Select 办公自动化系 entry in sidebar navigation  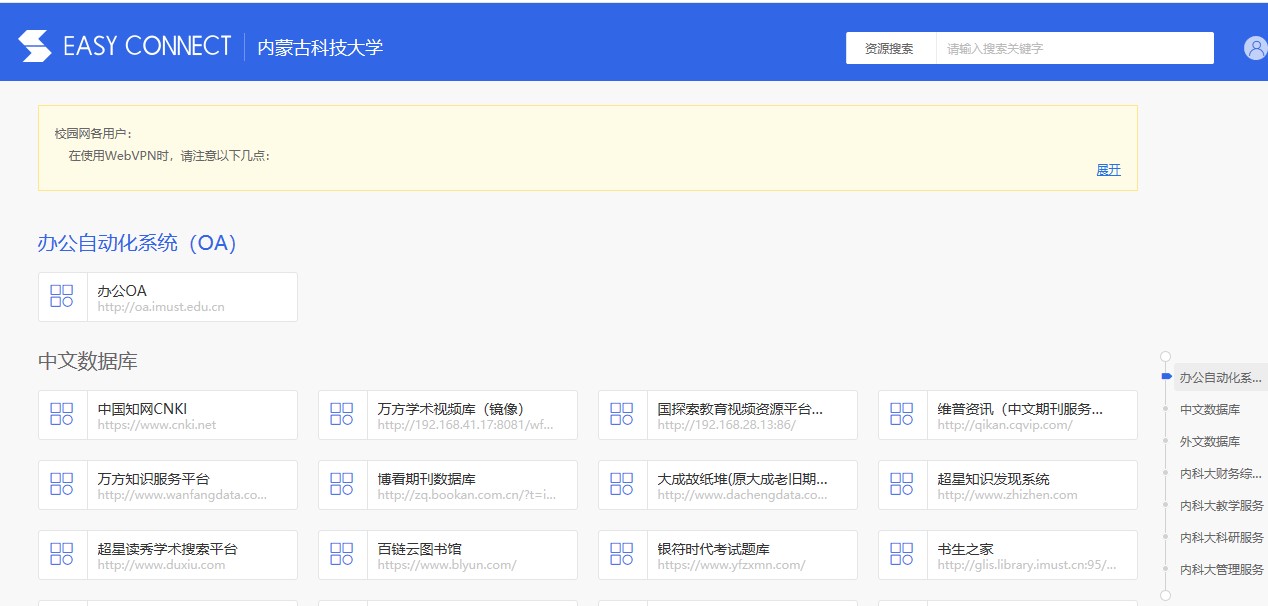click(x=1221, y=377)
